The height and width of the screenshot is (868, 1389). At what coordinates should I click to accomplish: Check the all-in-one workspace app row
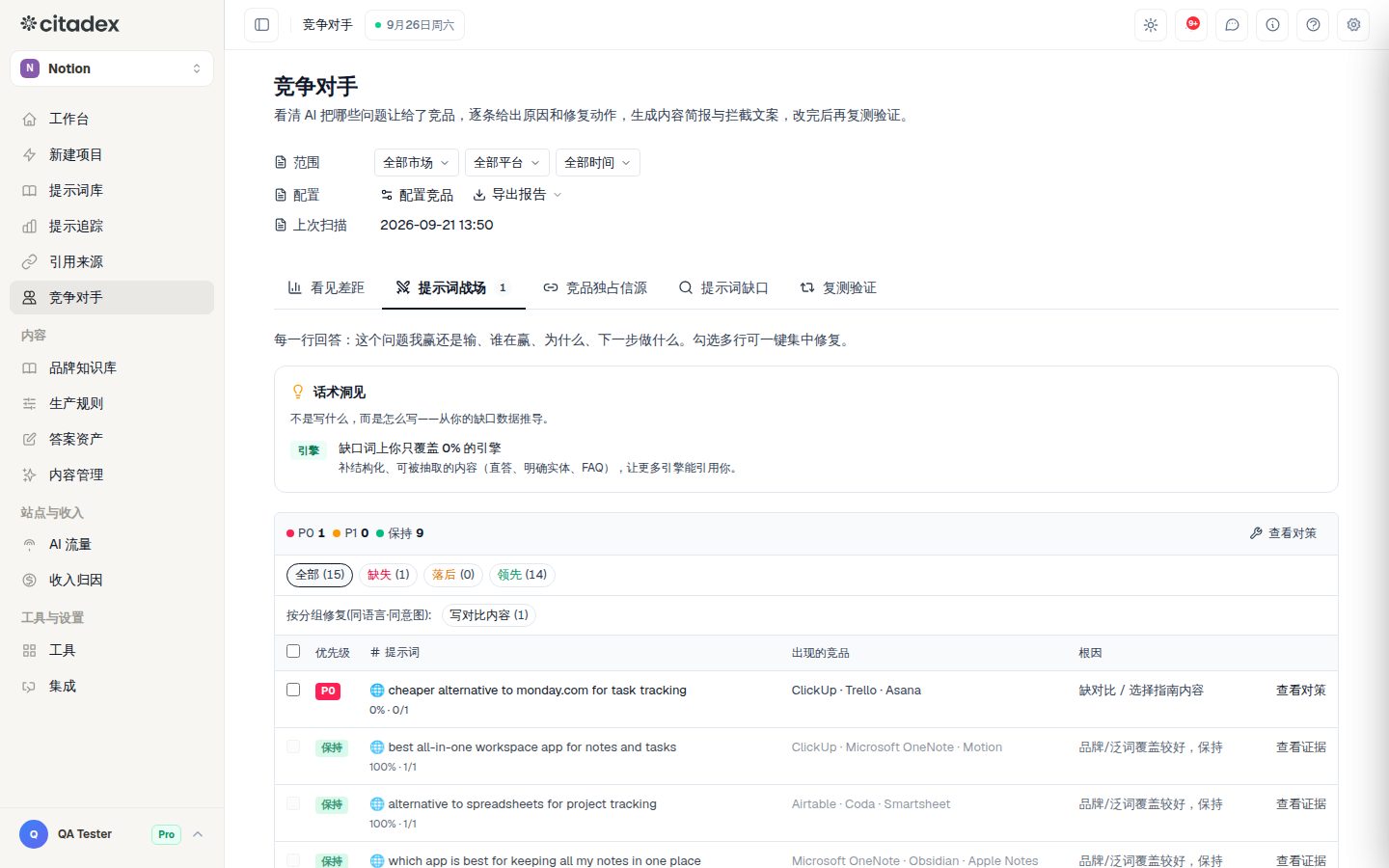(293, 746)
